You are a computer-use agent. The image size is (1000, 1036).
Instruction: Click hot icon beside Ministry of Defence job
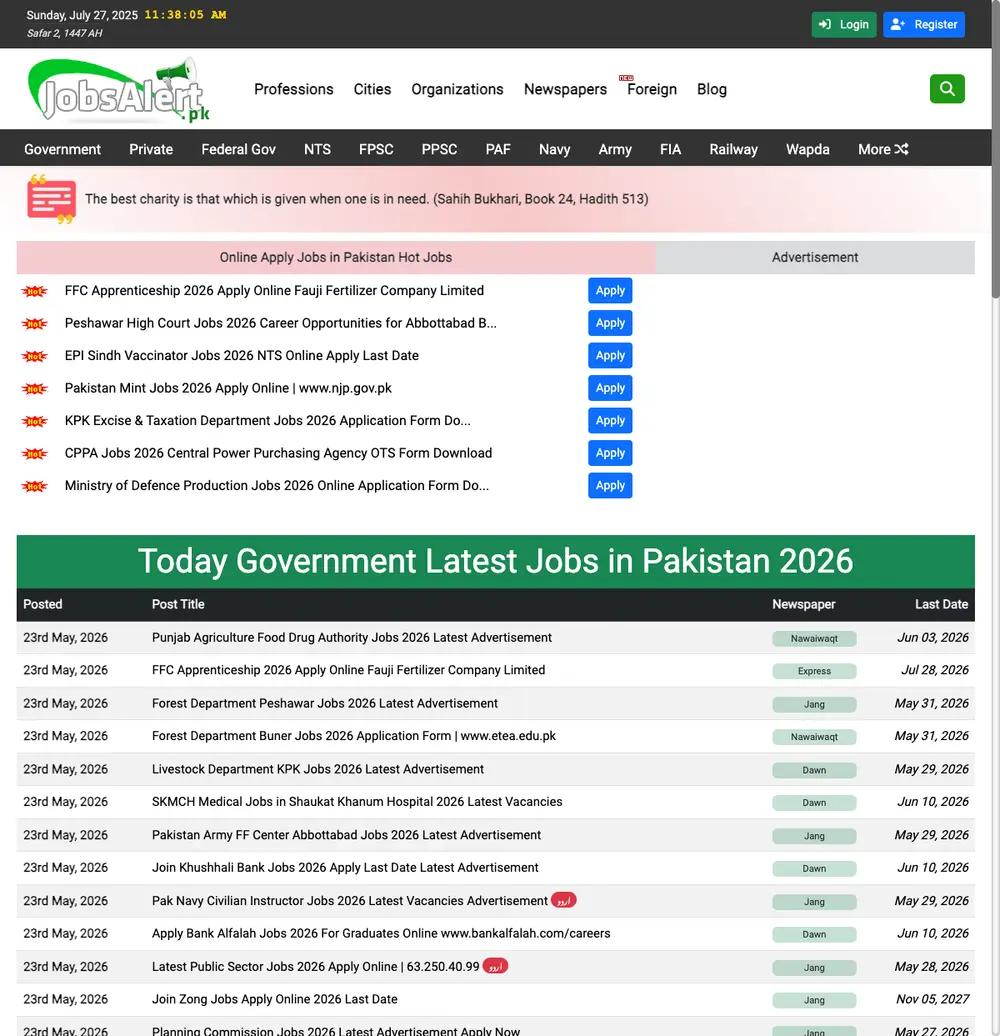(34, 486)
